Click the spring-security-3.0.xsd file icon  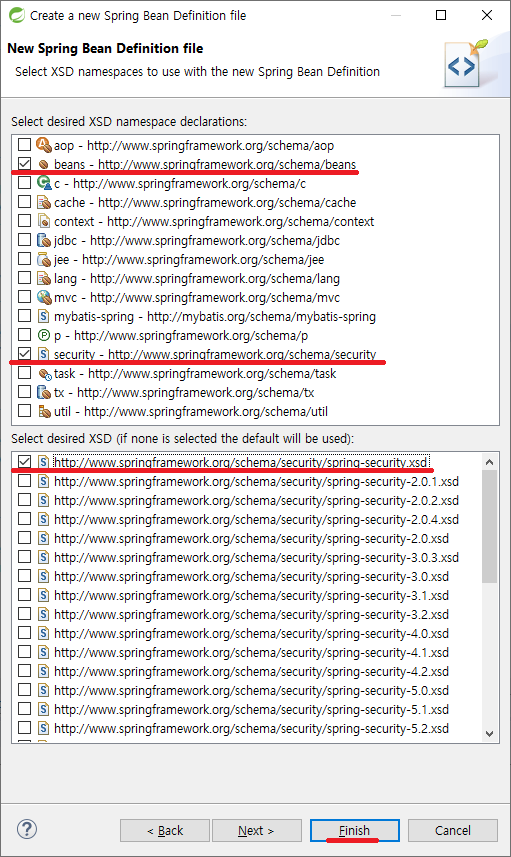point(44,577)
